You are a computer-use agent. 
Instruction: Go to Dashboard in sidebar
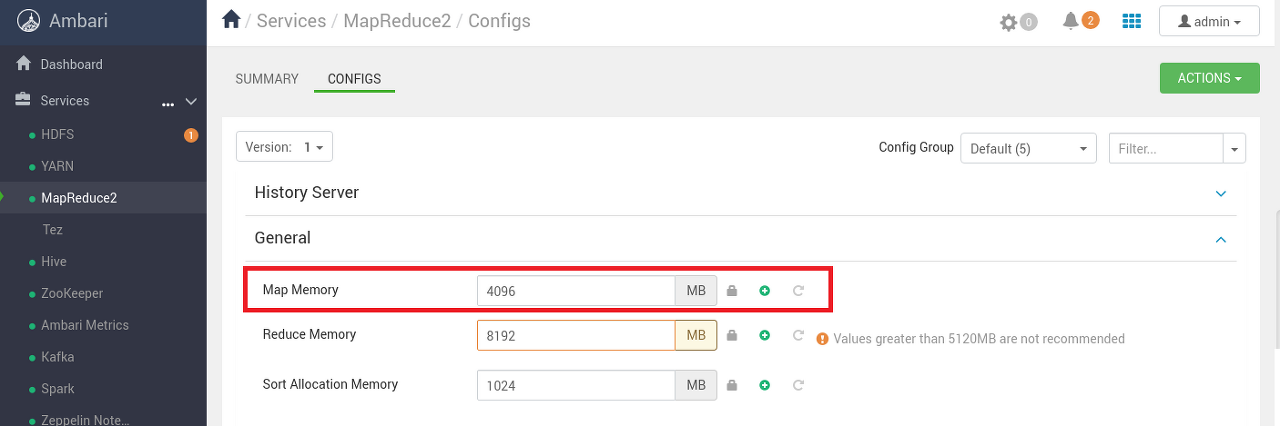71,64
